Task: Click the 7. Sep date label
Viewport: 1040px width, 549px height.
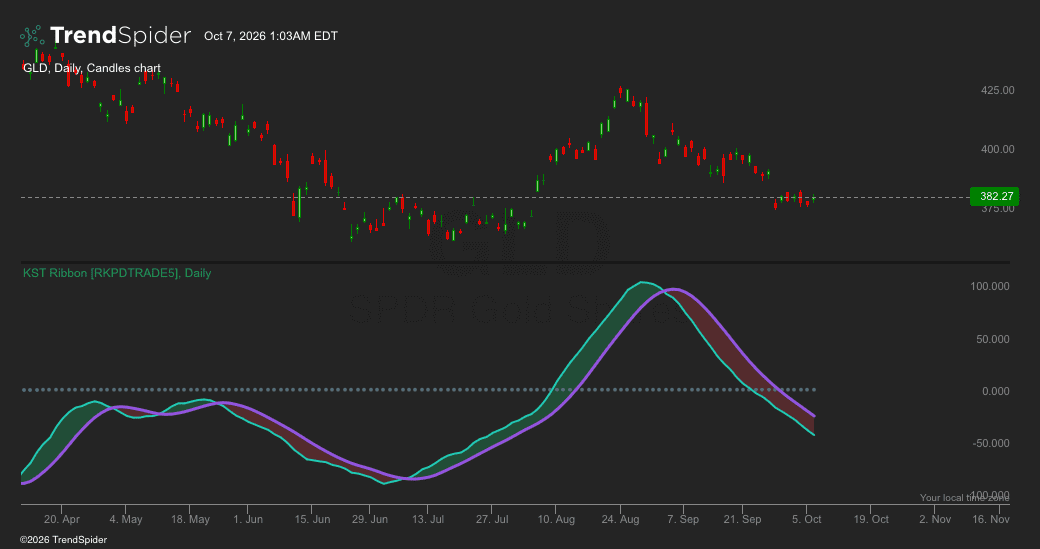Action: (683, 519)
